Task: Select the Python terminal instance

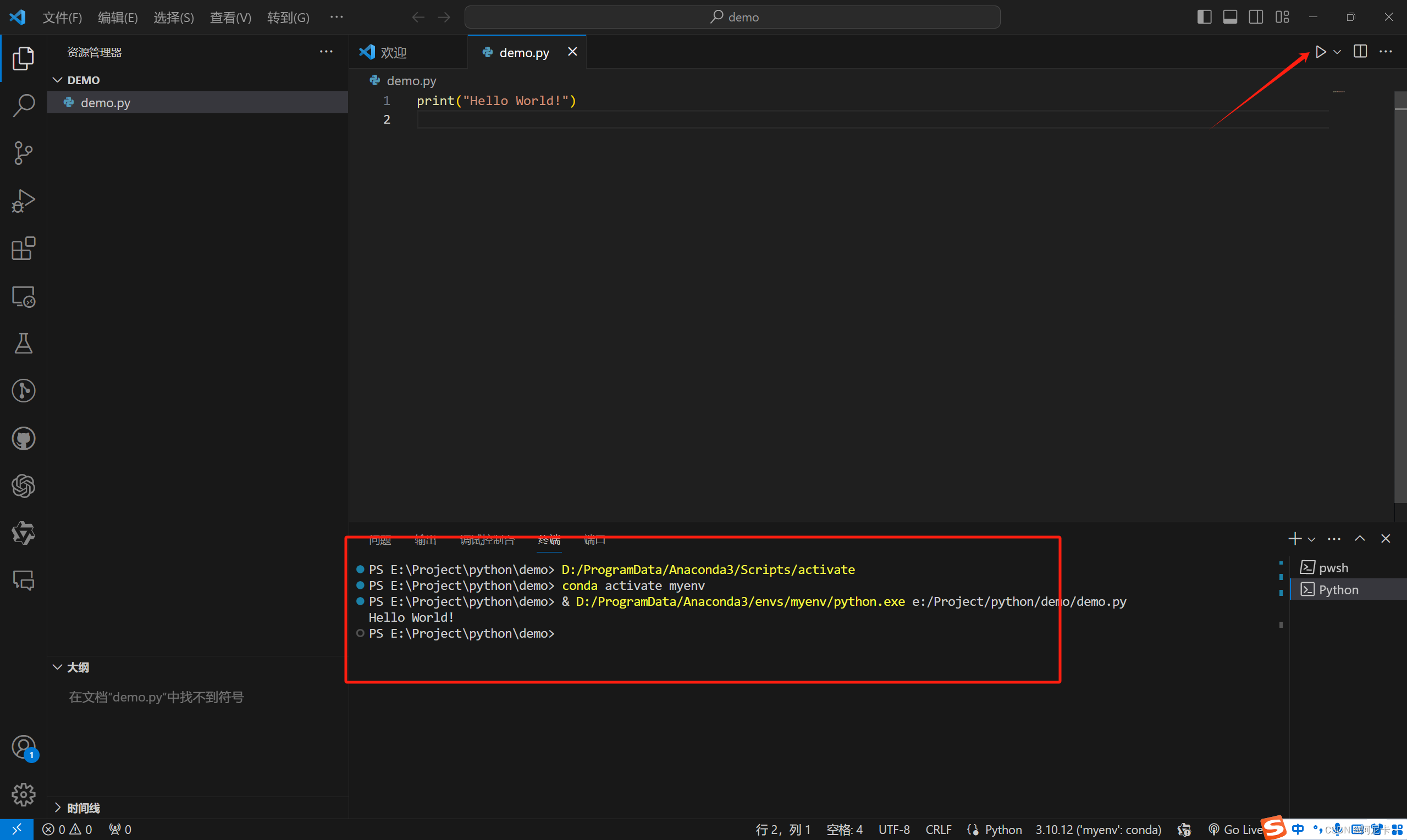Action: (1348, 589)
